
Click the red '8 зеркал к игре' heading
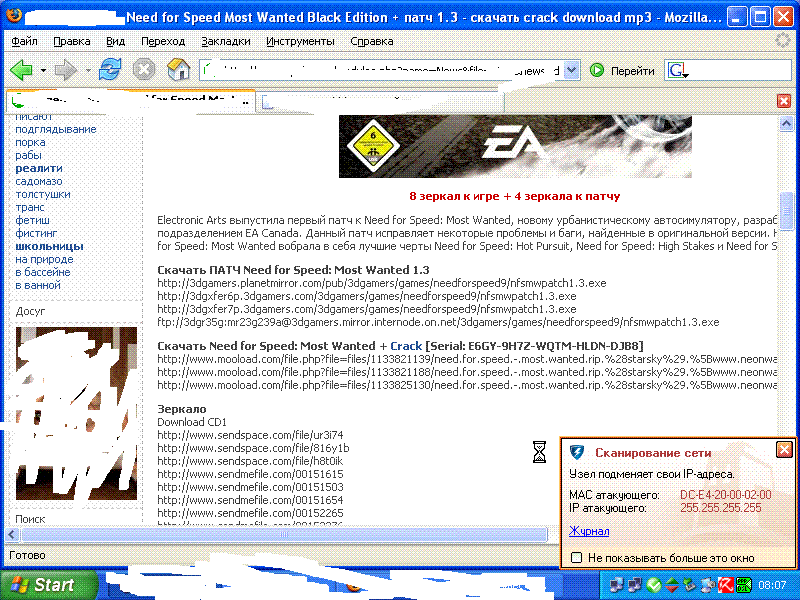pos(515,196)
